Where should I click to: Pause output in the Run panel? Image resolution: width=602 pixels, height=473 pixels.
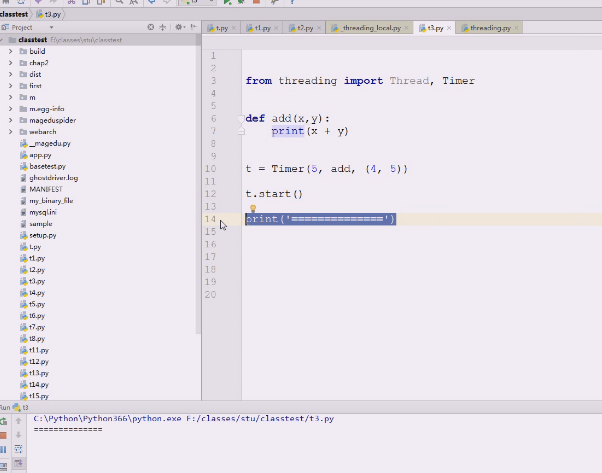3,449
